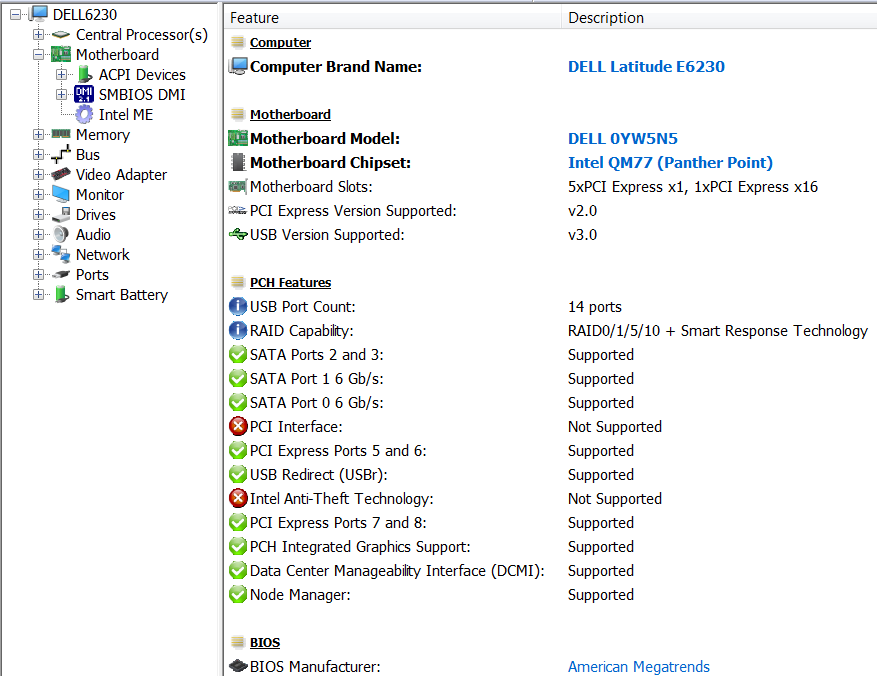Click the Monitor icon in the tree
The width and height of the screenshot is (877, 676).
click(x=61, y=195)
